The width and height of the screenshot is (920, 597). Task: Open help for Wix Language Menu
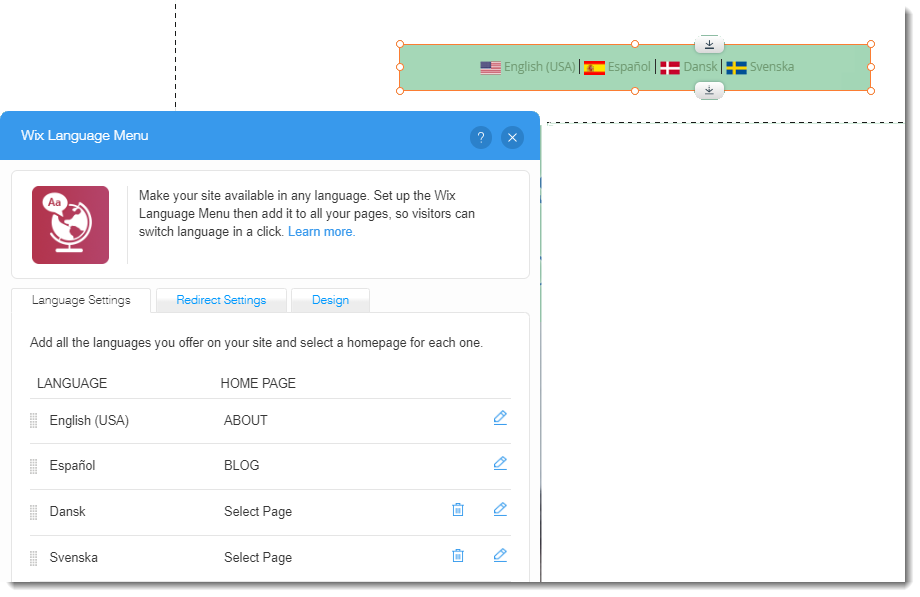481,137
